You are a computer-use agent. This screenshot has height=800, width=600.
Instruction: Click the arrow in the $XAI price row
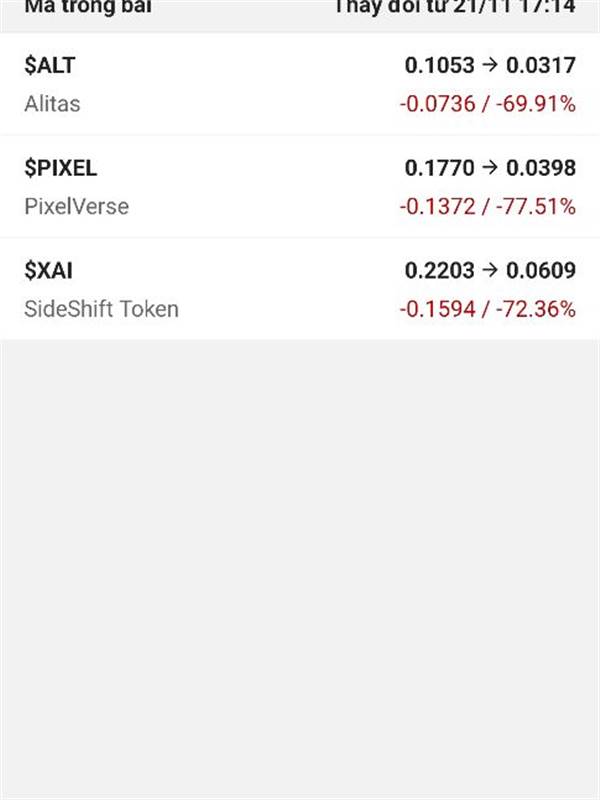tap(490, 270)
